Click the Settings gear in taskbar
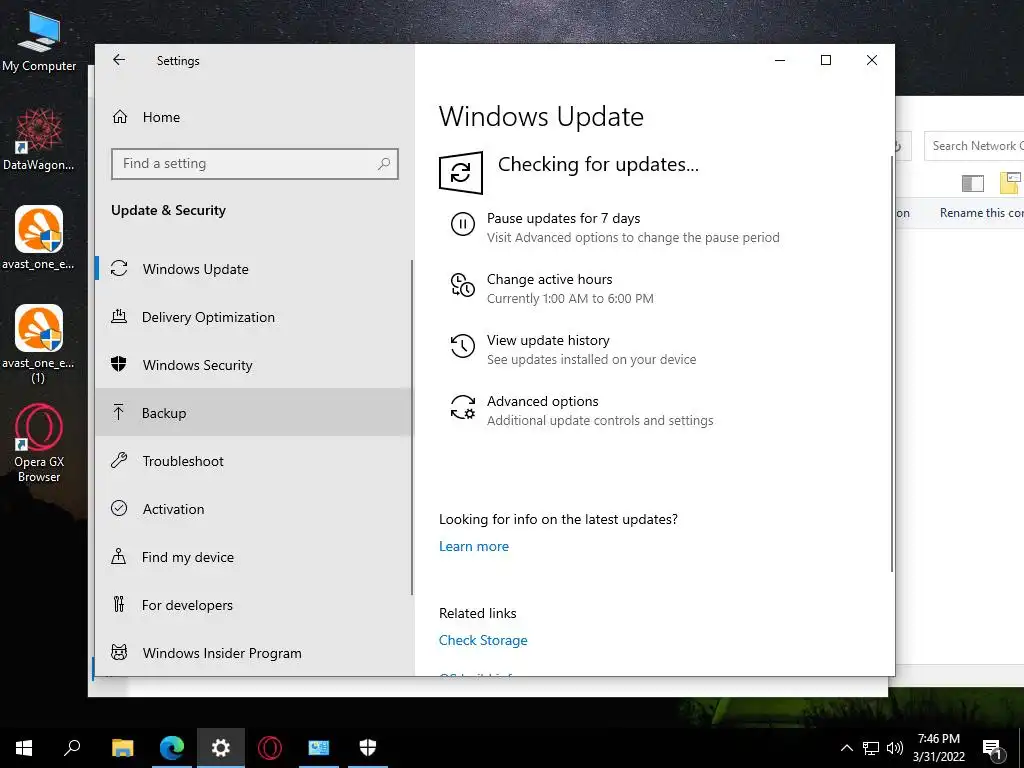The width and height of the screenshot is (1024, 768). tap(221, 748)
